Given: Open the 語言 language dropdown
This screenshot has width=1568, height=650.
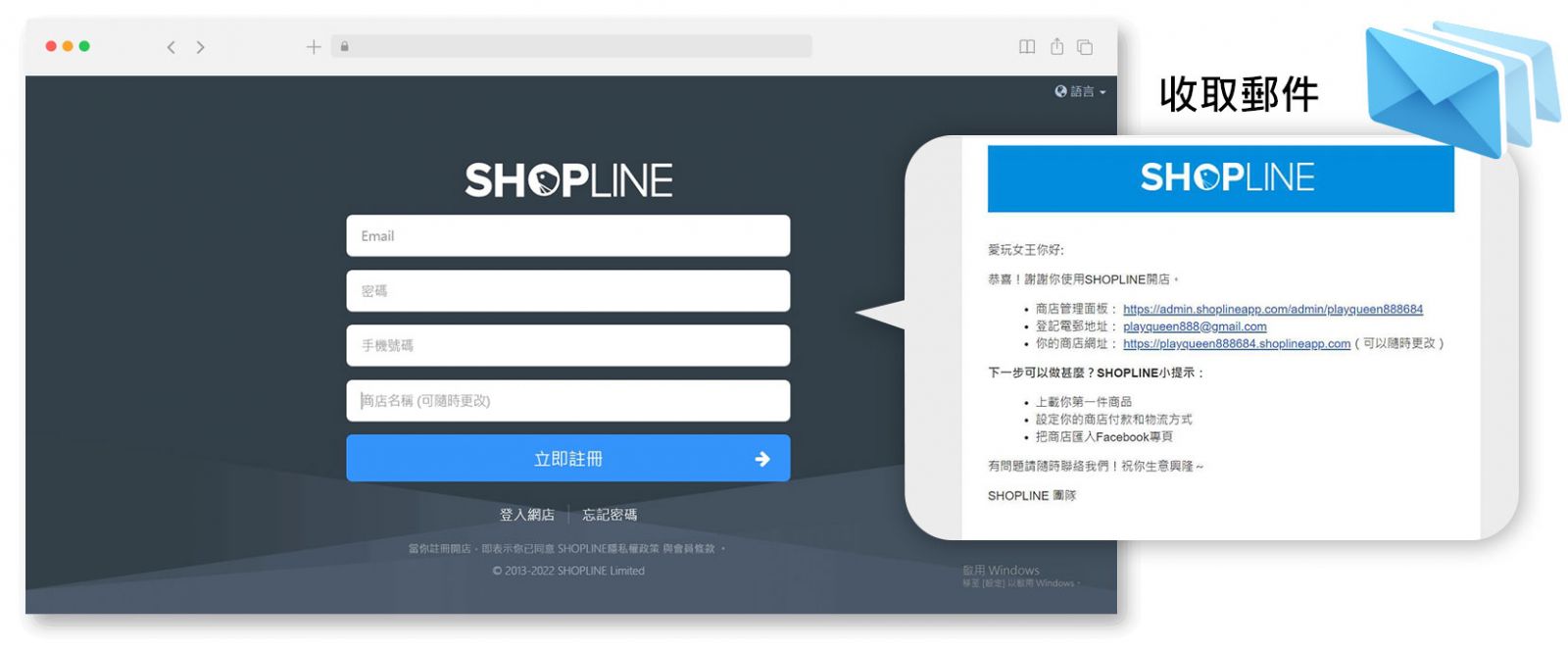Looking at the screenshot, I should 1080,91.
